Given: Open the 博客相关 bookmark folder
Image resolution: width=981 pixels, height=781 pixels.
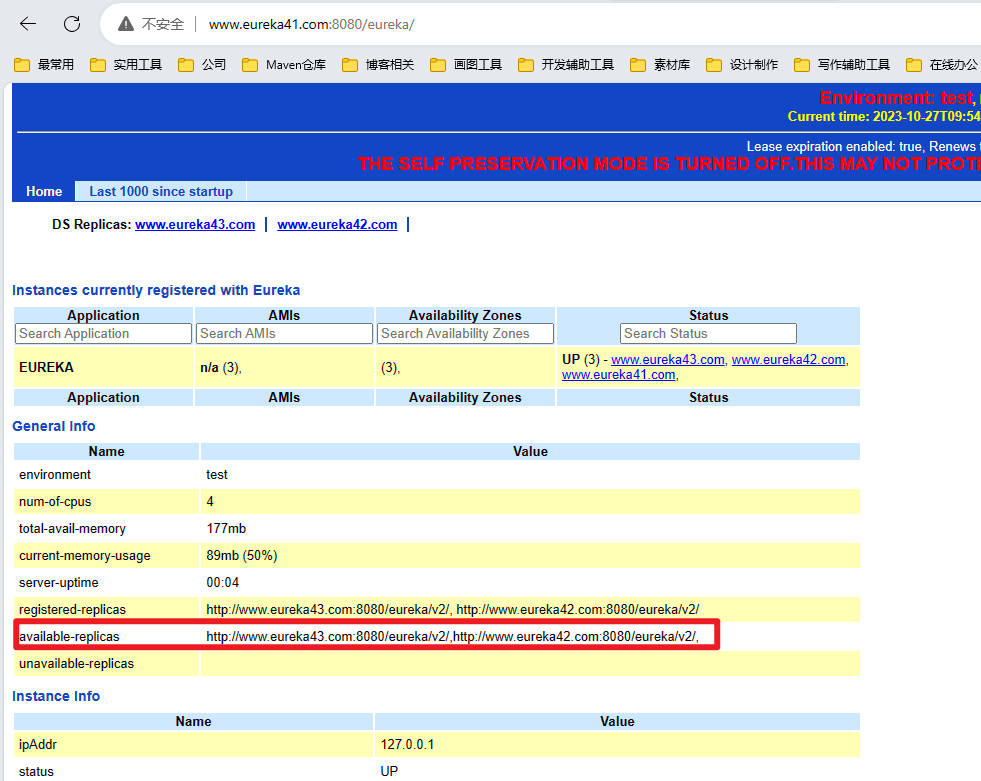Looking at the screenshot, I should coord(378,64).
